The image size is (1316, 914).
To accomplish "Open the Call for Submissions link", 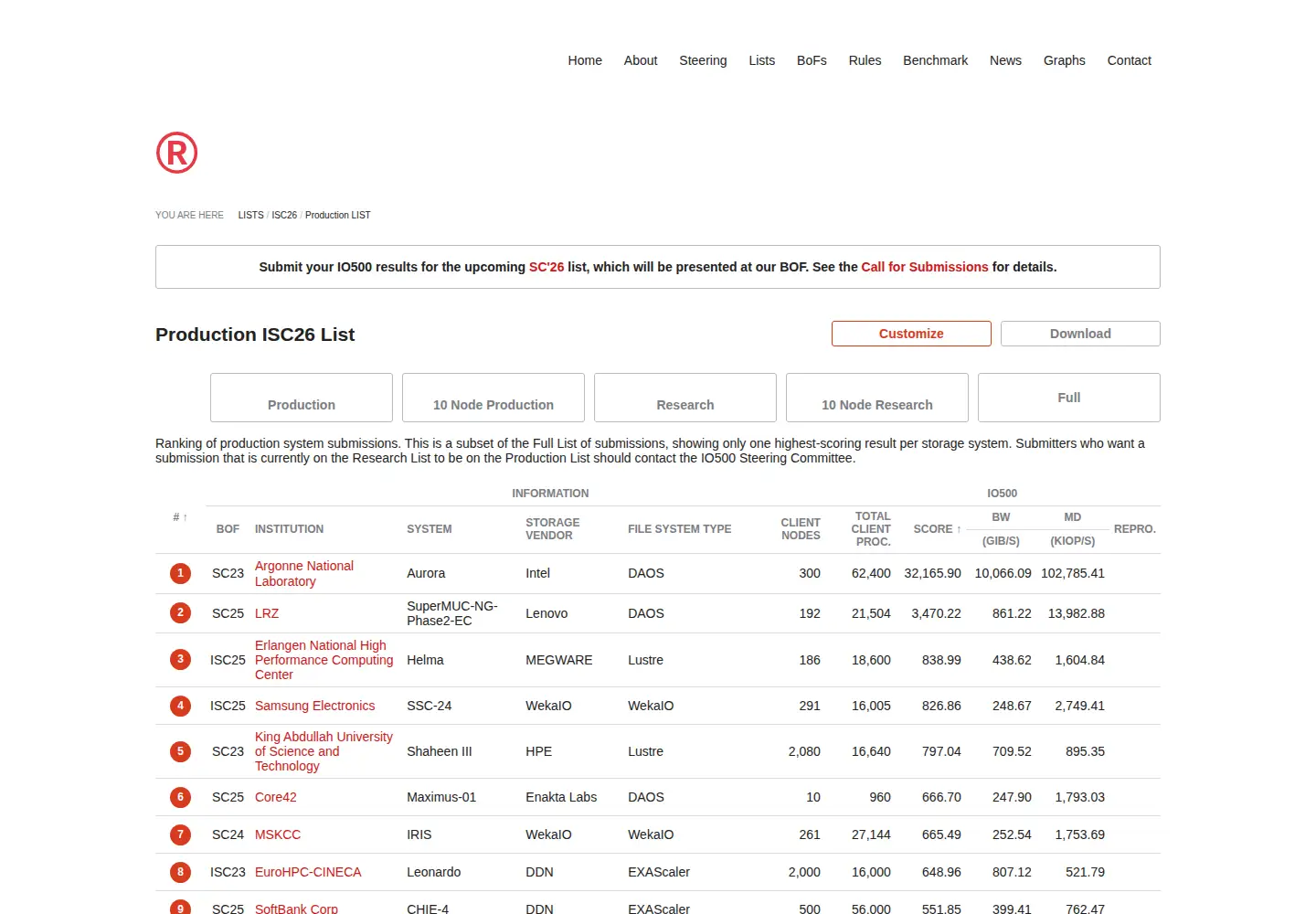I will [924, 267].
